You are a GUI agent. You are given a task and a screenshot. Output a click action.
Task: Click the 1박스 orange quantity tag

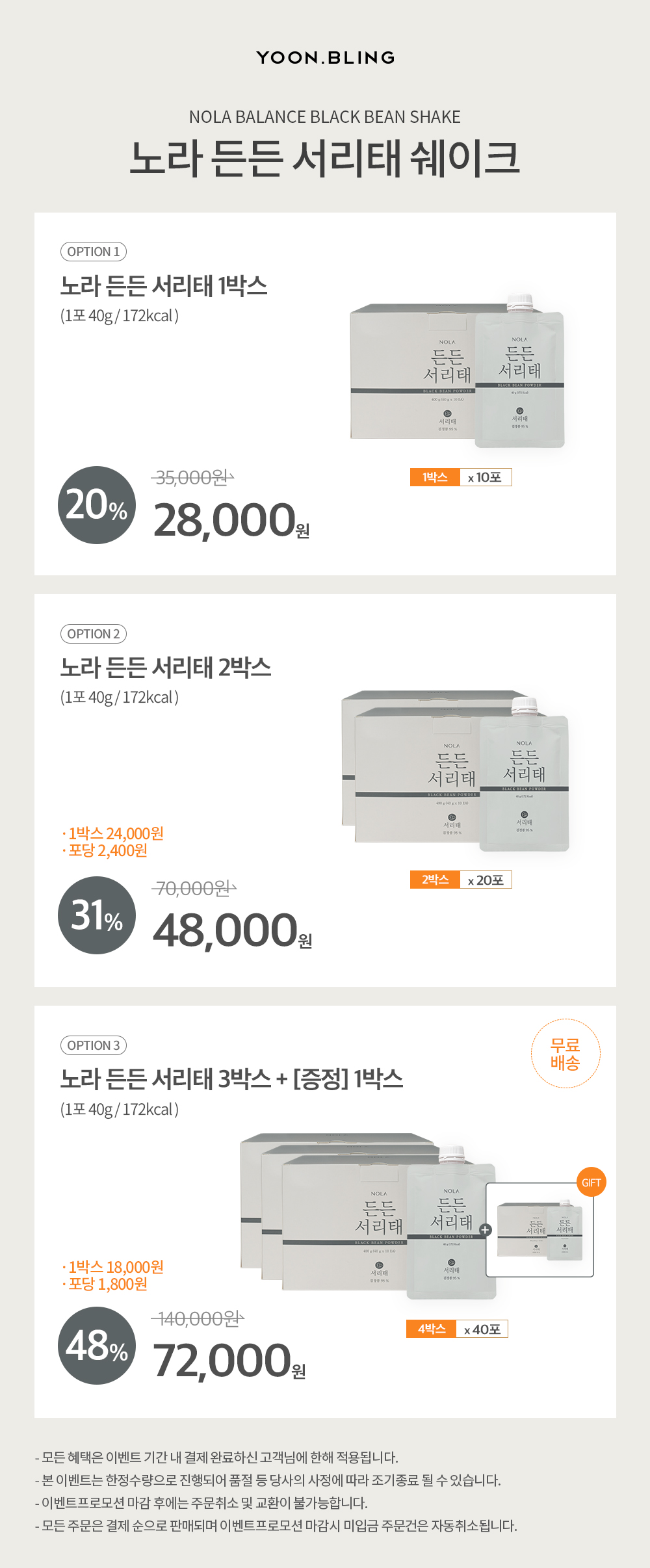tap(435, 477)
